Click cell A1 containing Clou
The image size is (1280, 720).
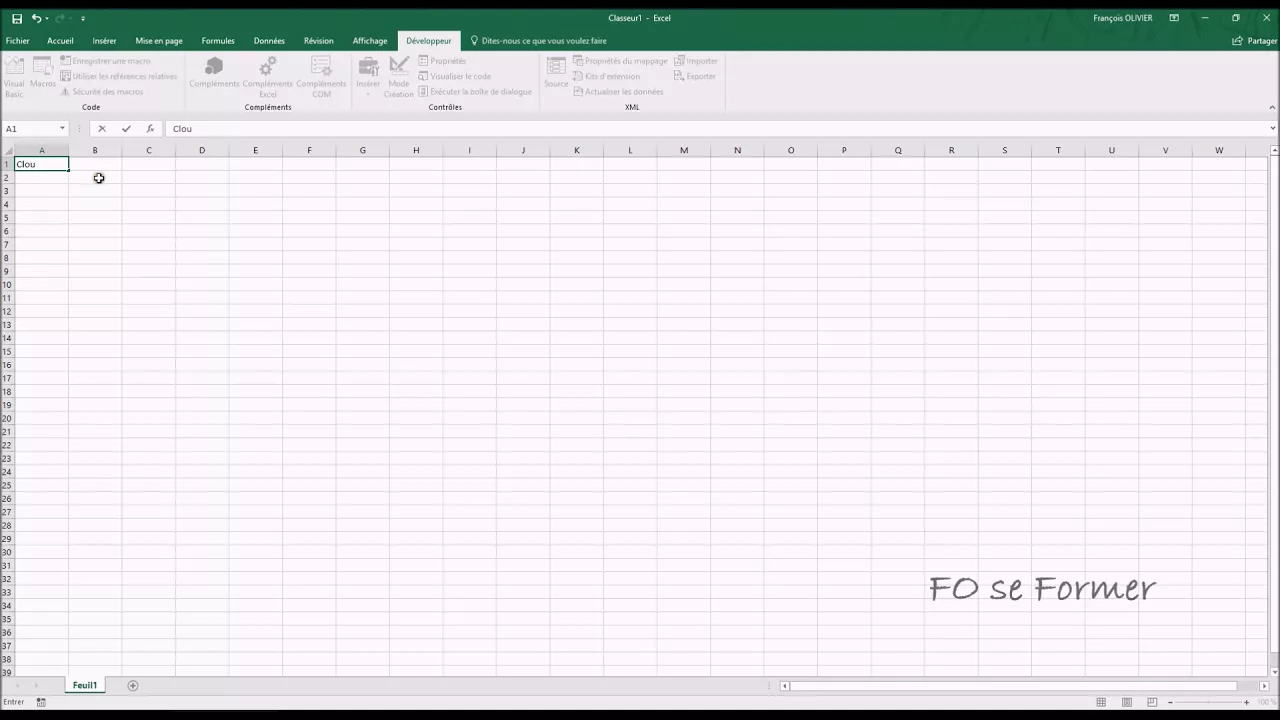42,164
